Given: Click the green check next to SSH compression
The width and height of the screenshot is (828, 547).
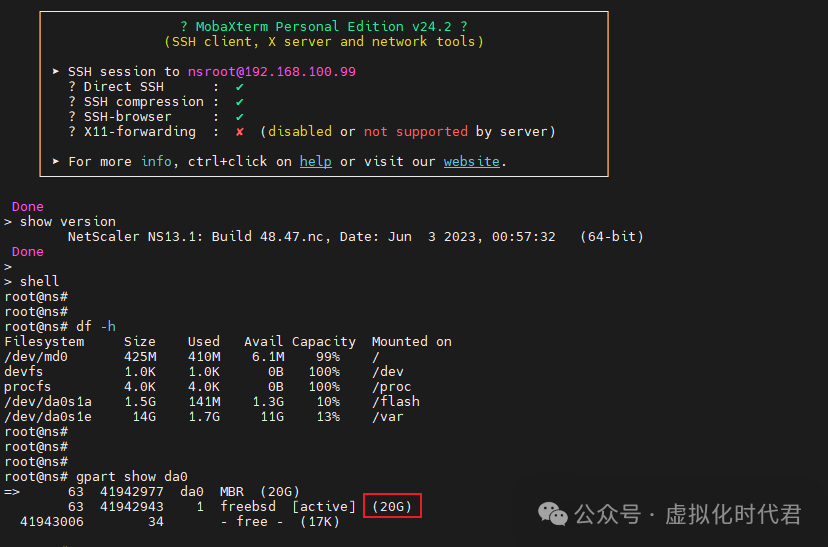Looking at the screenshot, I should coord(240,101).
